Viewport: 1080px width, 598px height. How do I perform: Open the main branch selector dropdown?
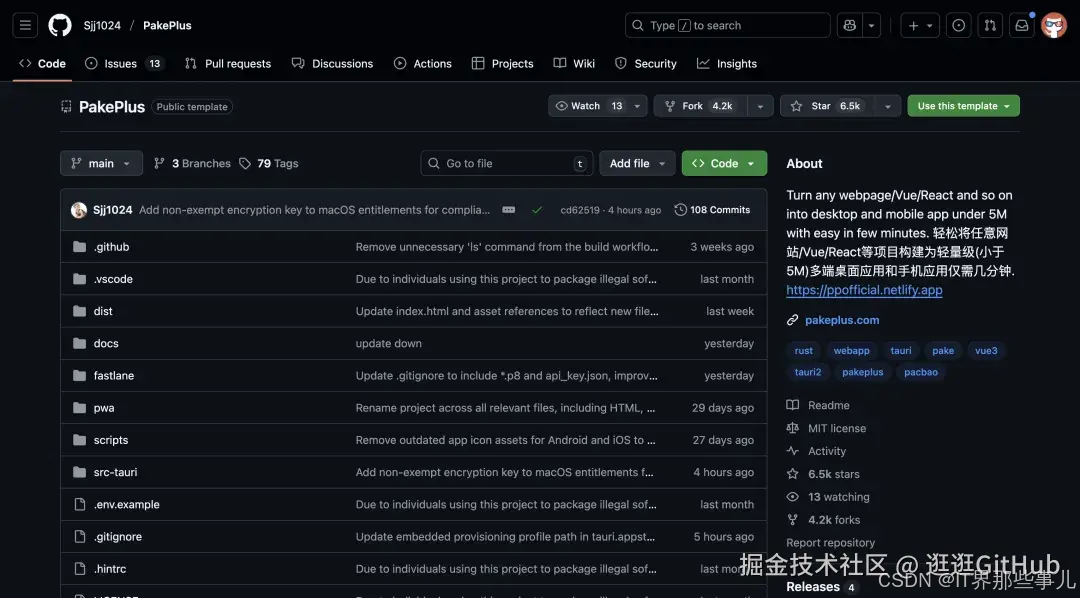click(x=101, y=163)
